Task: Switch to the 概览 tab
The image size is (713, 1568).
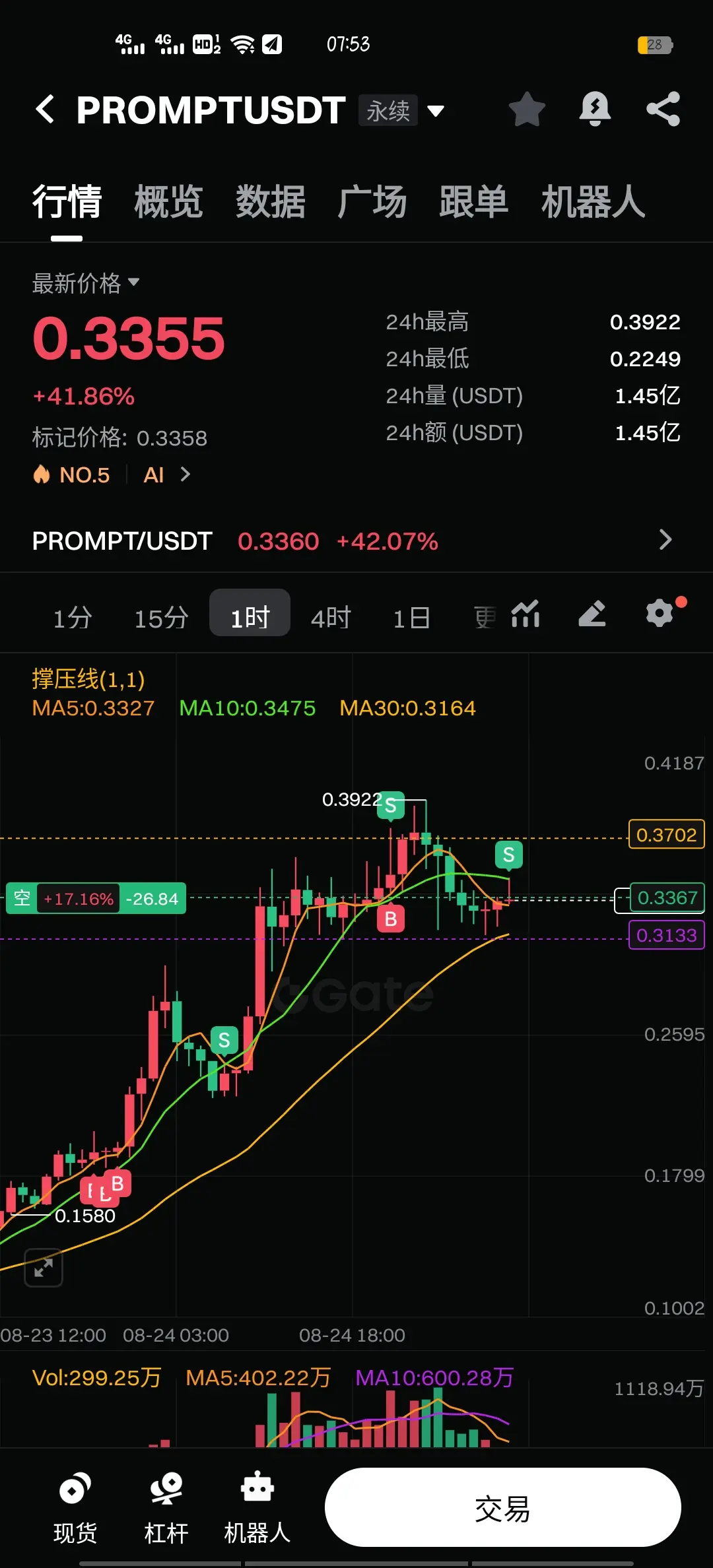Action: point(168,201)
